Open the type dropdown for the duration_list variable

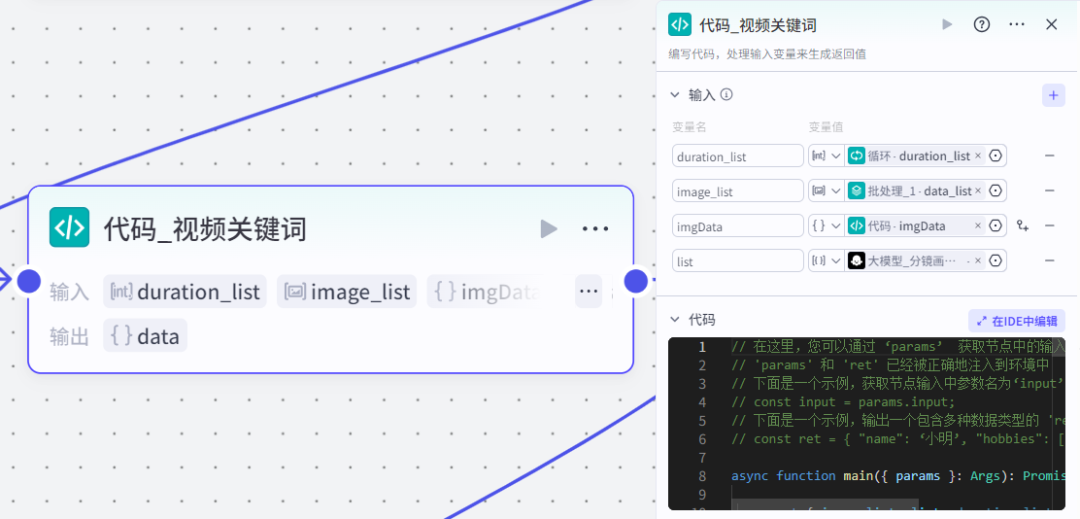[x=827, y=156]
